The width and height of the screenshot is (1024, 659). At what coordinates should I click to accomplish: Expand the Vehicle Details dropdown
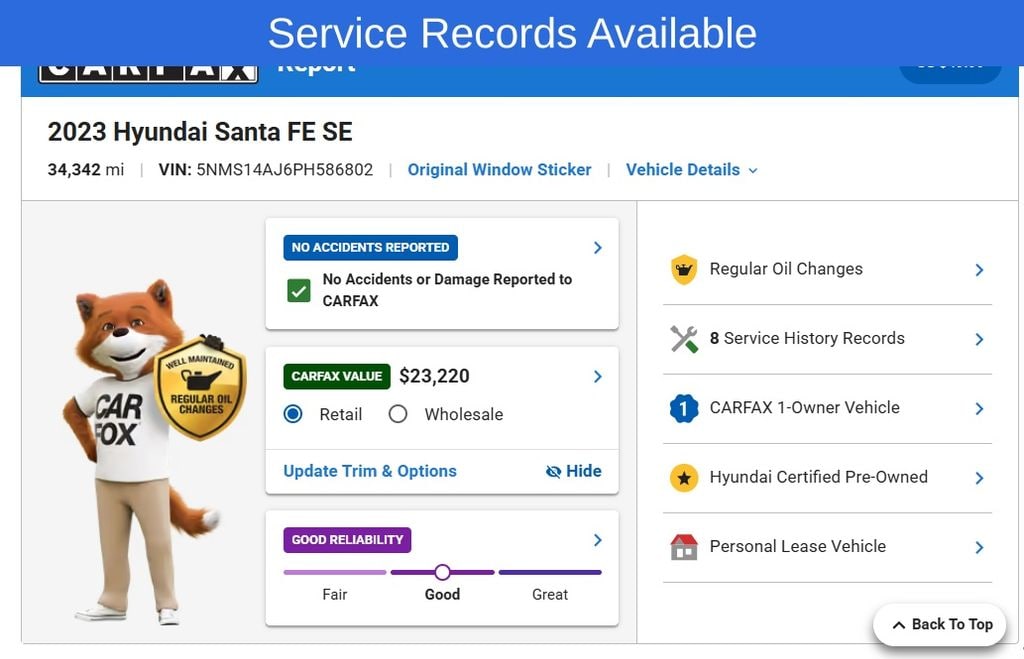692,170
